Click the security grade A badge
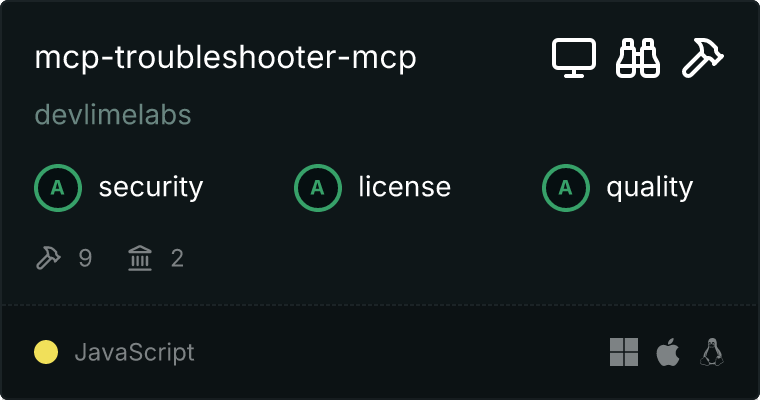This screenshot has width=760, height=400. [58, 188]
